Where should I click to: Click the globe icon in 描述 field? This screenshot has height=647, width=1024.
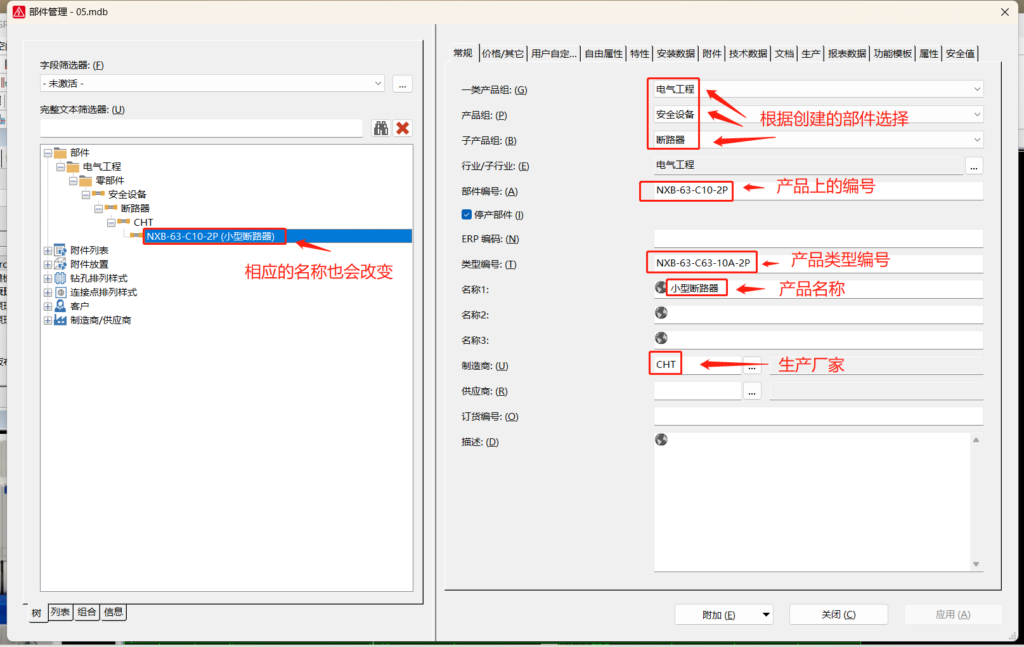(x=661, y=440)
